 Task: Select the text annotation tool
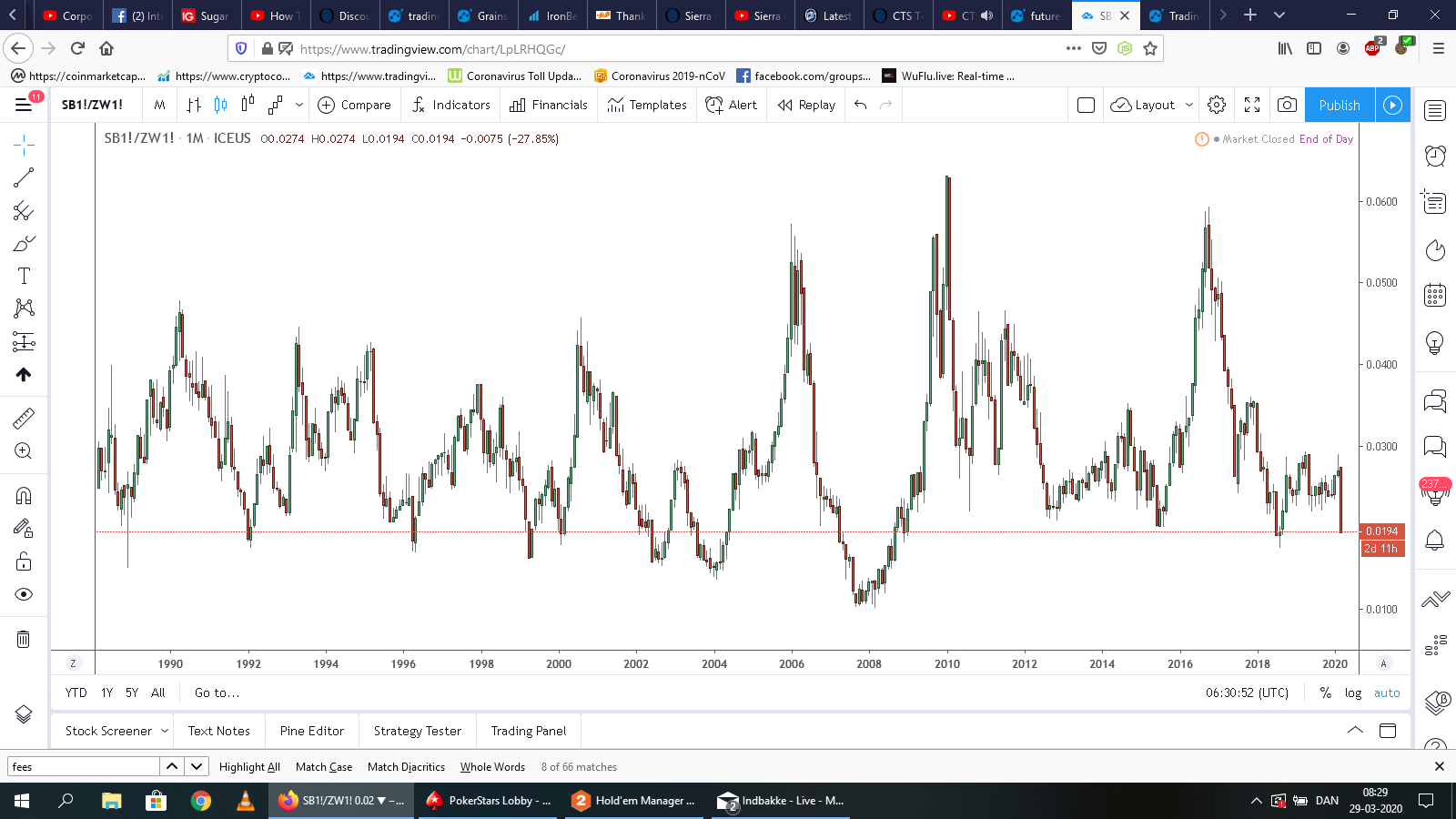pos(24,276)
